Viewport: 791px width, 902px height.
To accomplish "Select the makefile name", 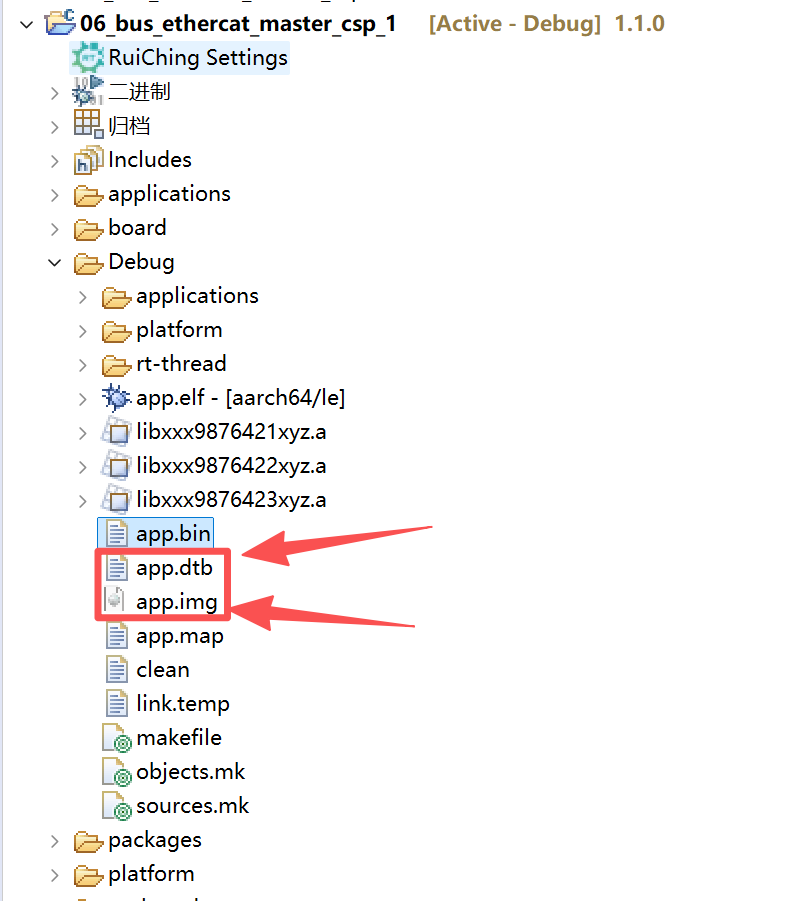I will pyautogui.click(x=179, y=737).
